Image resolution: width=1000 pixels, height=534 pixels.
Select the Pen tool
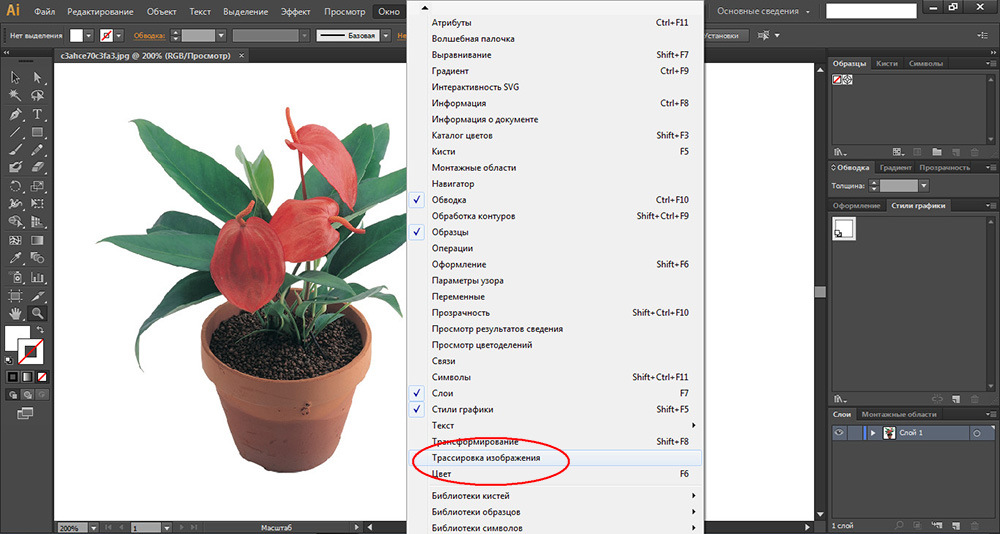[x=16, y=114]
